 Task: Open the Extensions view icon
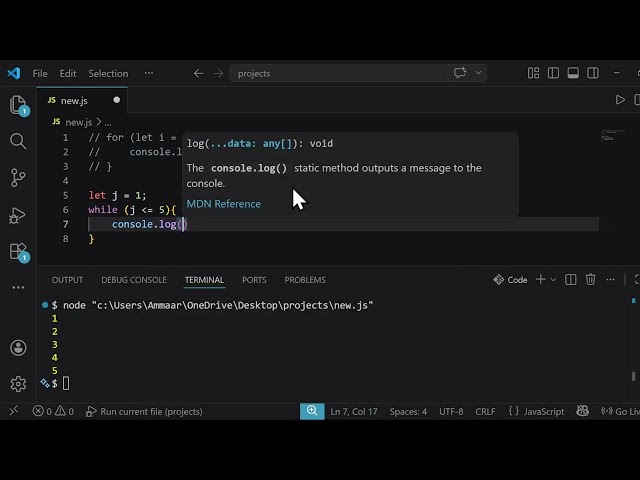point(19,252)
